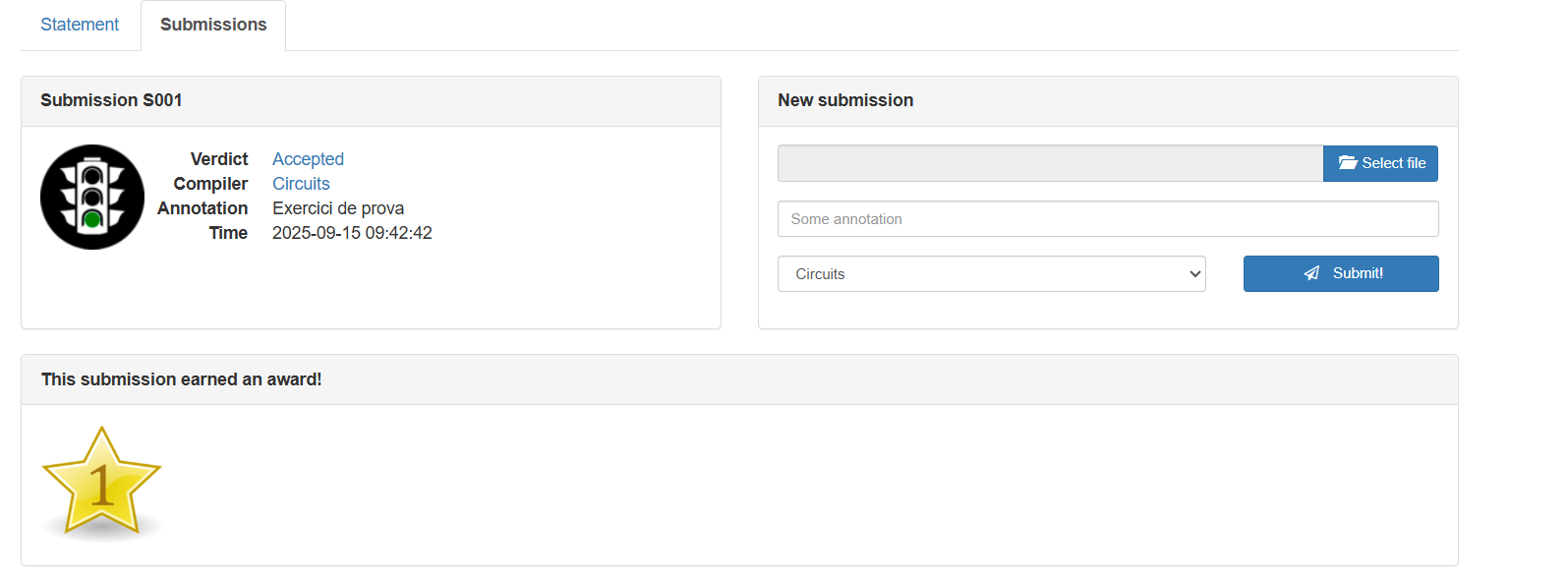
Task: Click the paper plane icon on Submit
Action: click(x=1311, y=273)
